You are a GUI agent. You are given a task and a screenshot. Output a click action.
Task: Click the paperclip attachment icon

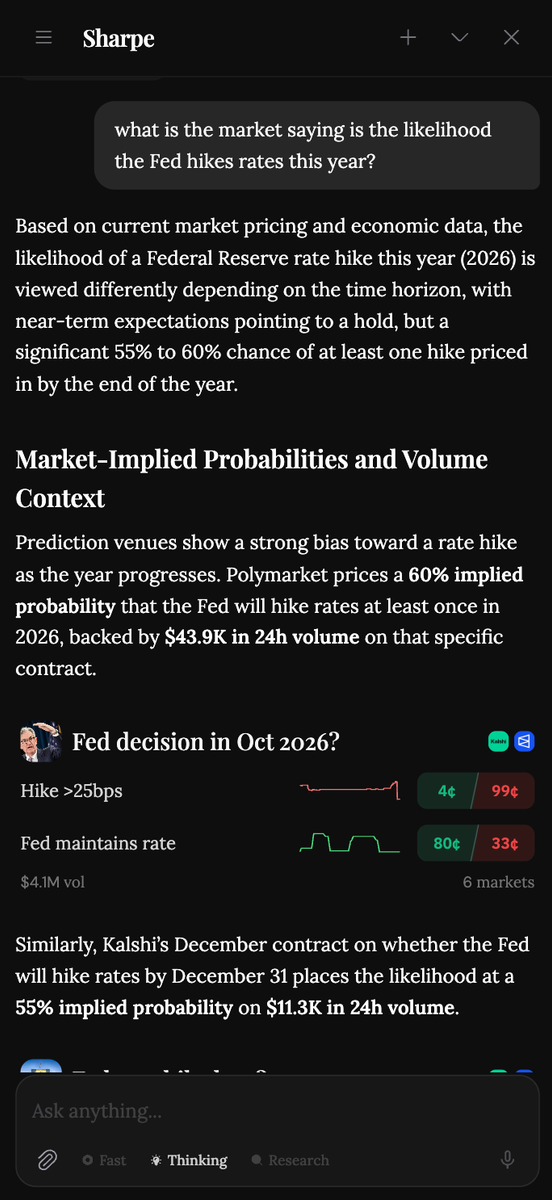pos(46,1160)
